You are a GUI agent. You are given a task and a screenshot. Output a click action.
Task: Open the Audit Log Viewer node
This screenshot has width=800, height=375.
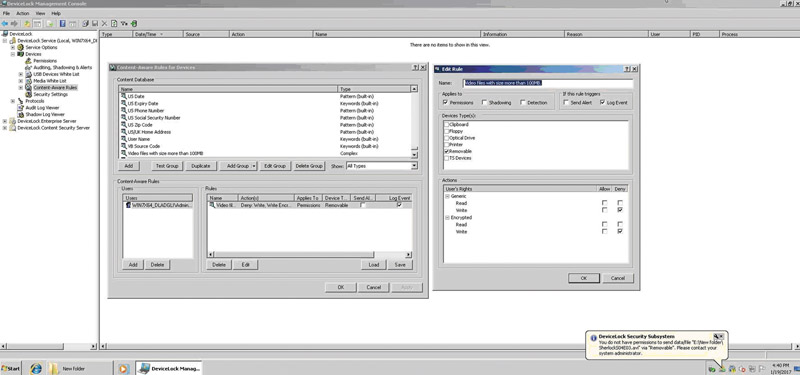coord(42,108)
